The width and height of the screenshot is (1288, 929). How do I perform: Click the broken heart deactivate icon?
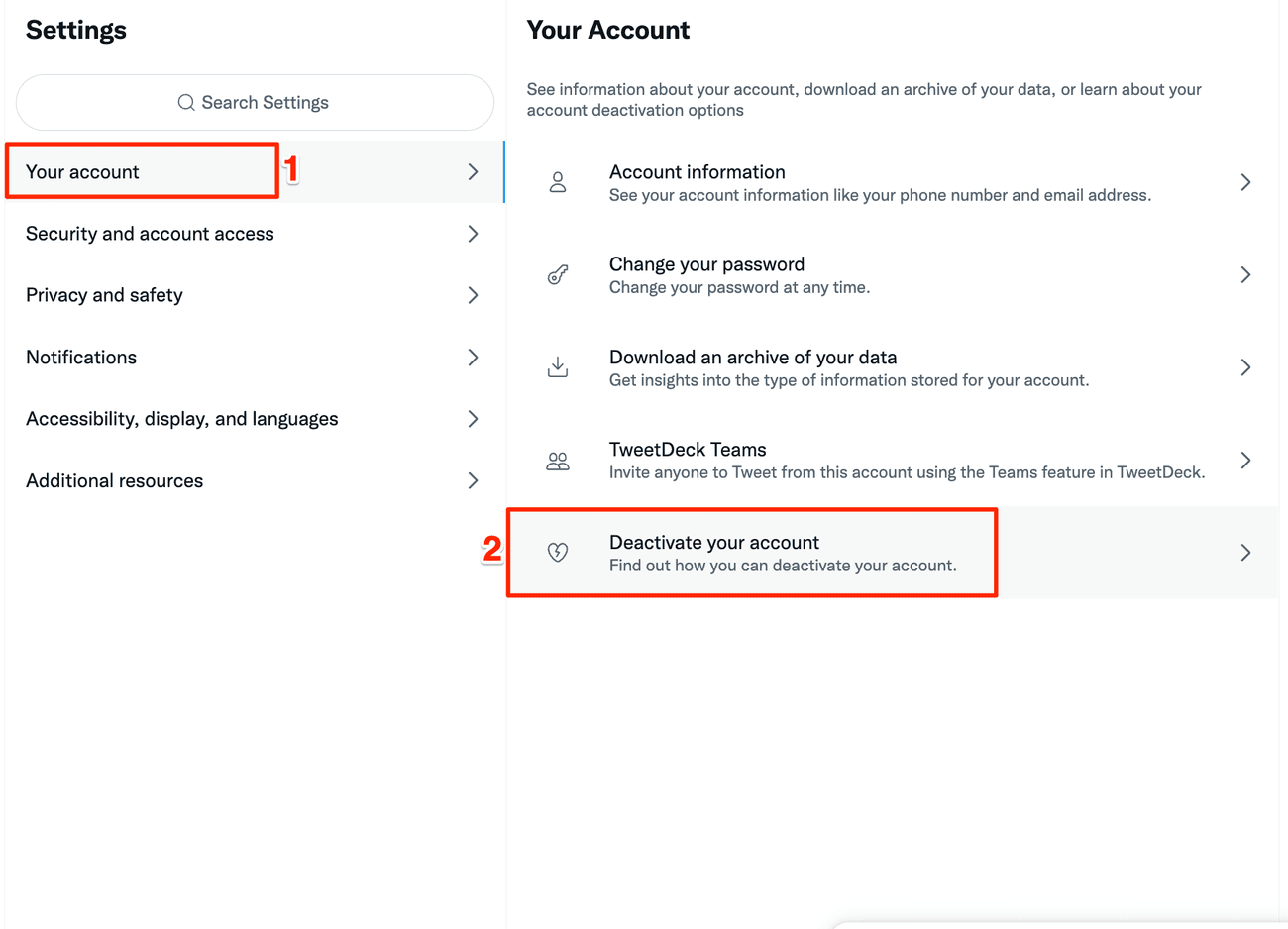(558, 553)
